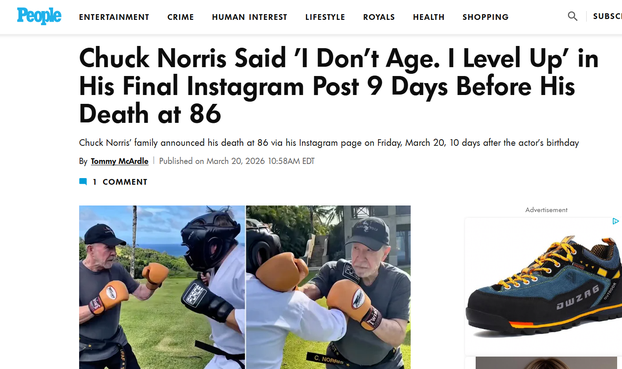The height and width of the screenshot is (369, 622).
Task: Click the comment bubble icon
Action: [x=83, y=182]
